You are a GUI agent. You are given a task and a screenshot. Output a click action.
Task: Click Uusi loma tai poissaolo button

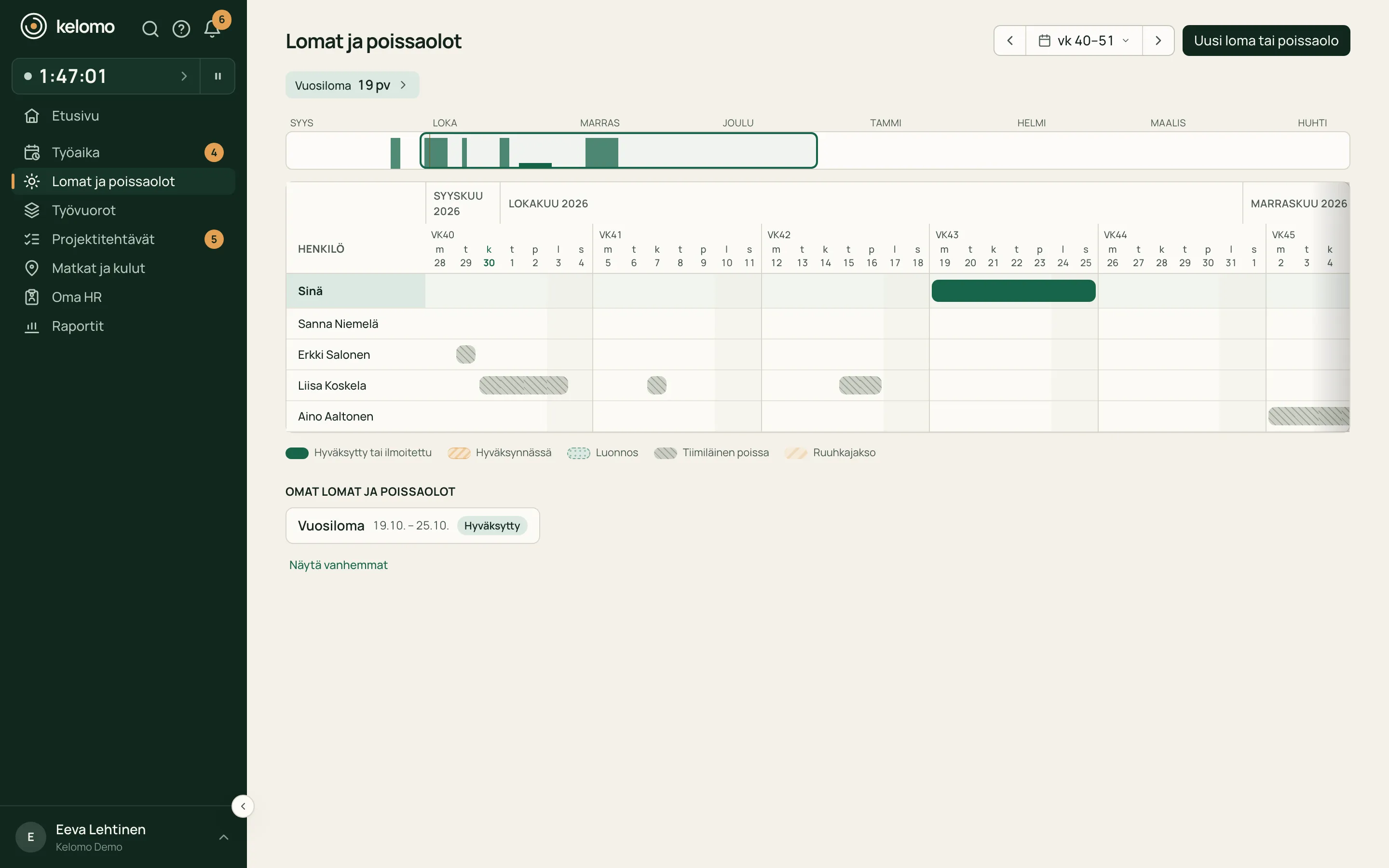(1266, 41)
